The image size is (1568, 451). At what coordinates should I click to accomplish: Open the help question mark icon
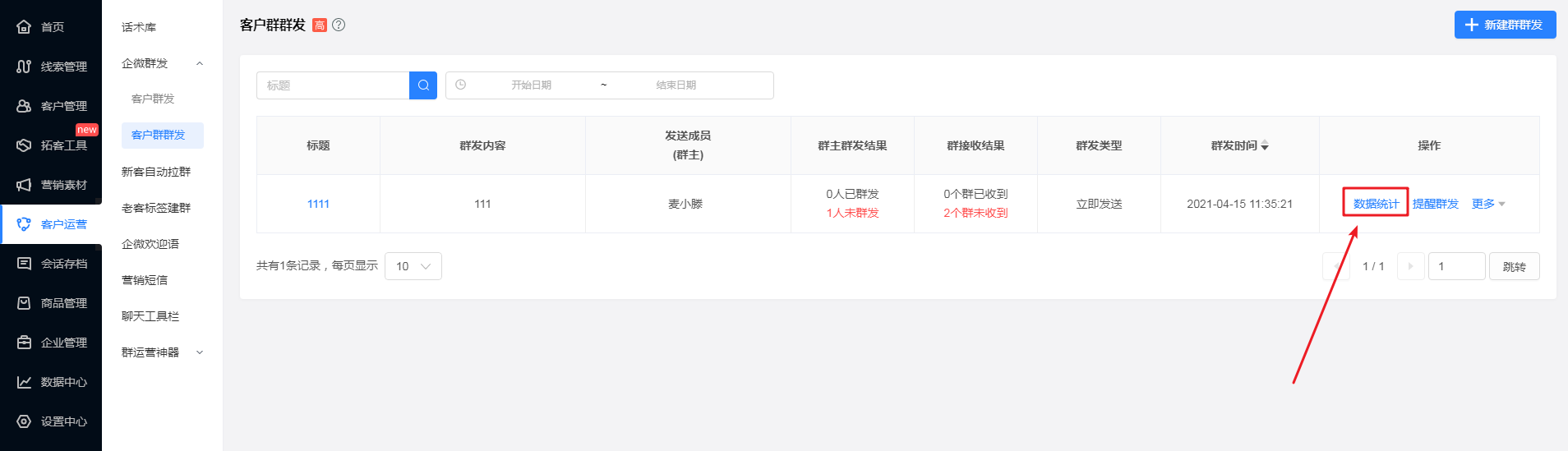pos(339,25)
